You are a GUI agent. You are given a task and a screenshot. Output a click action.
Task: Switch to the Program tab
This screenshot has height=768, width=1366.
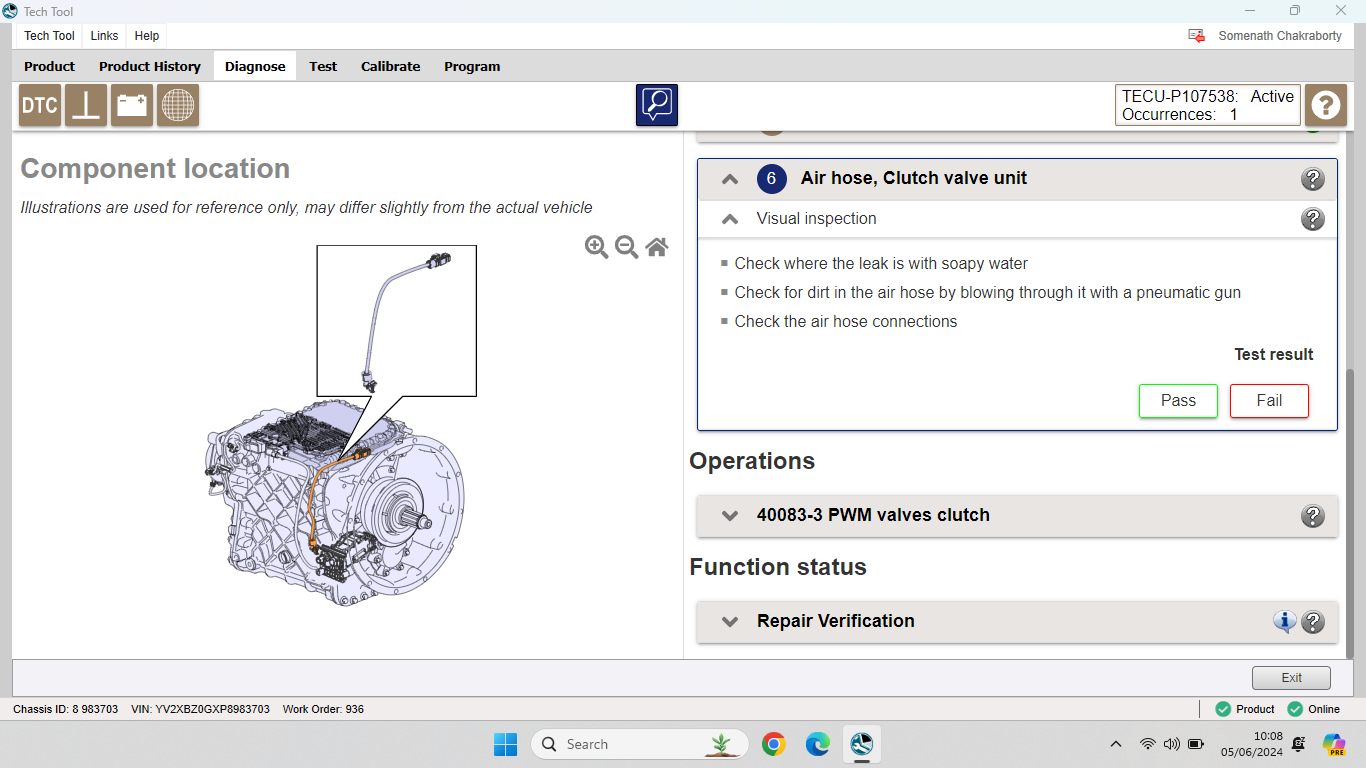point(472,66)
